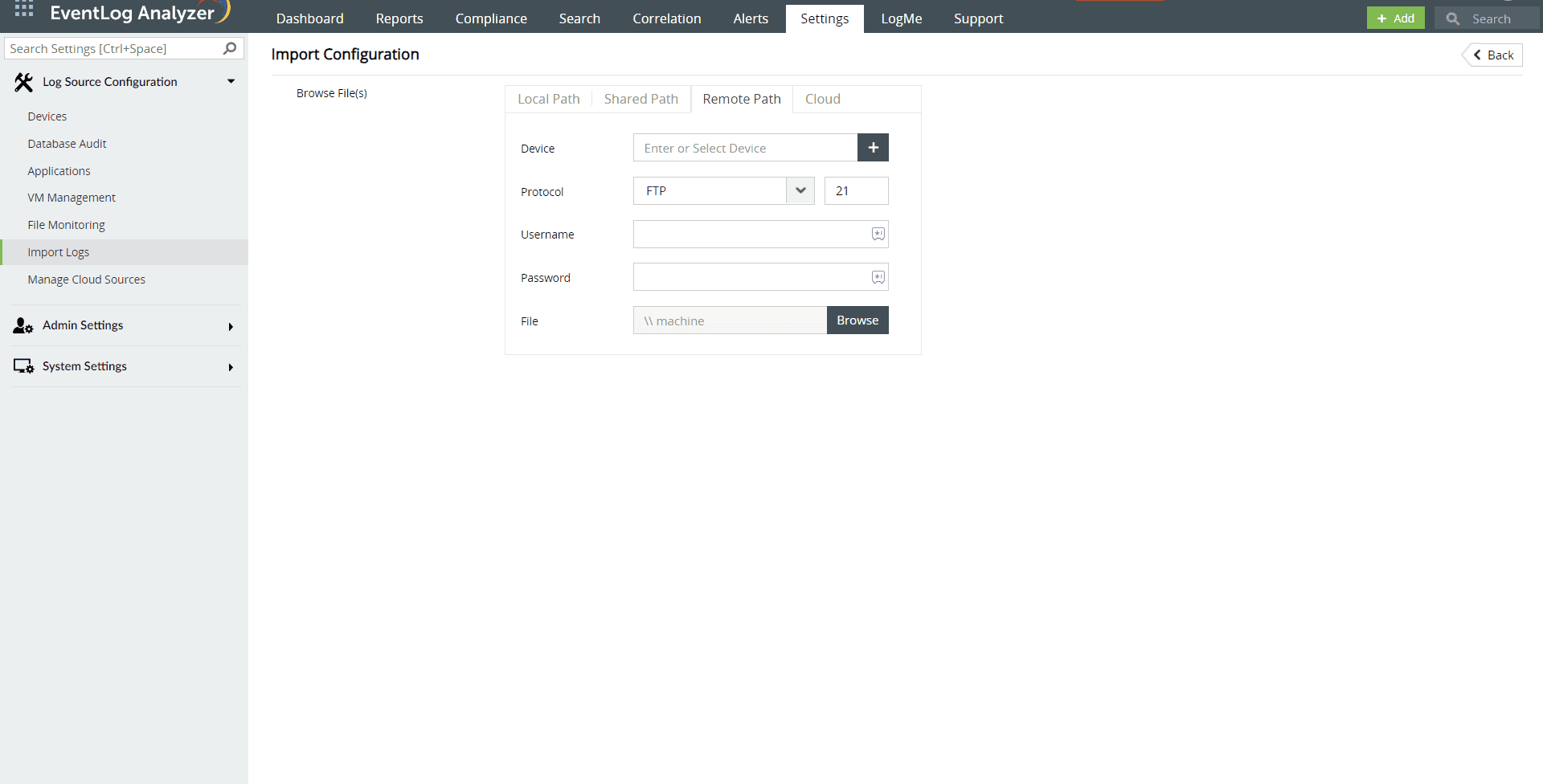Open the Correlation menu
Viewport: 1543px width, 784px height.
pos(666,18)
